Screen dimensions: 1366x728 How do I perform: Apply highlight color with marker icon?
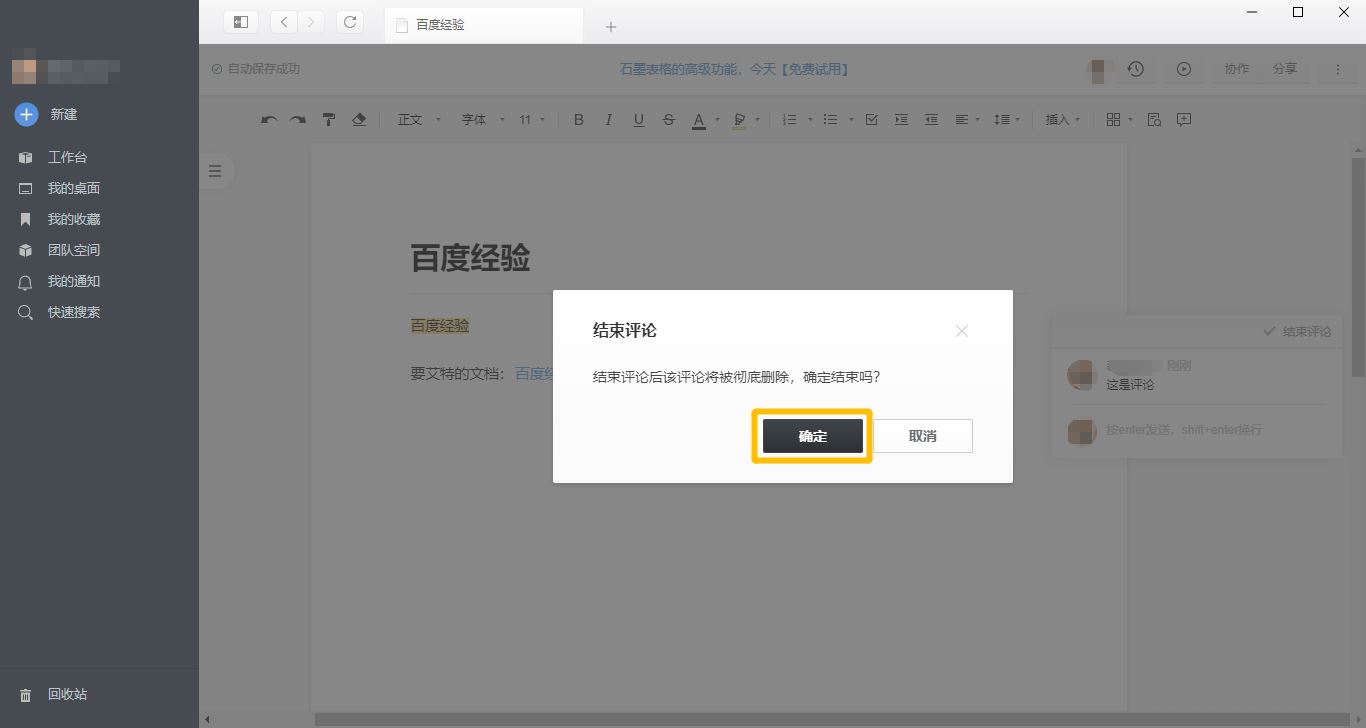coord(739,120)
